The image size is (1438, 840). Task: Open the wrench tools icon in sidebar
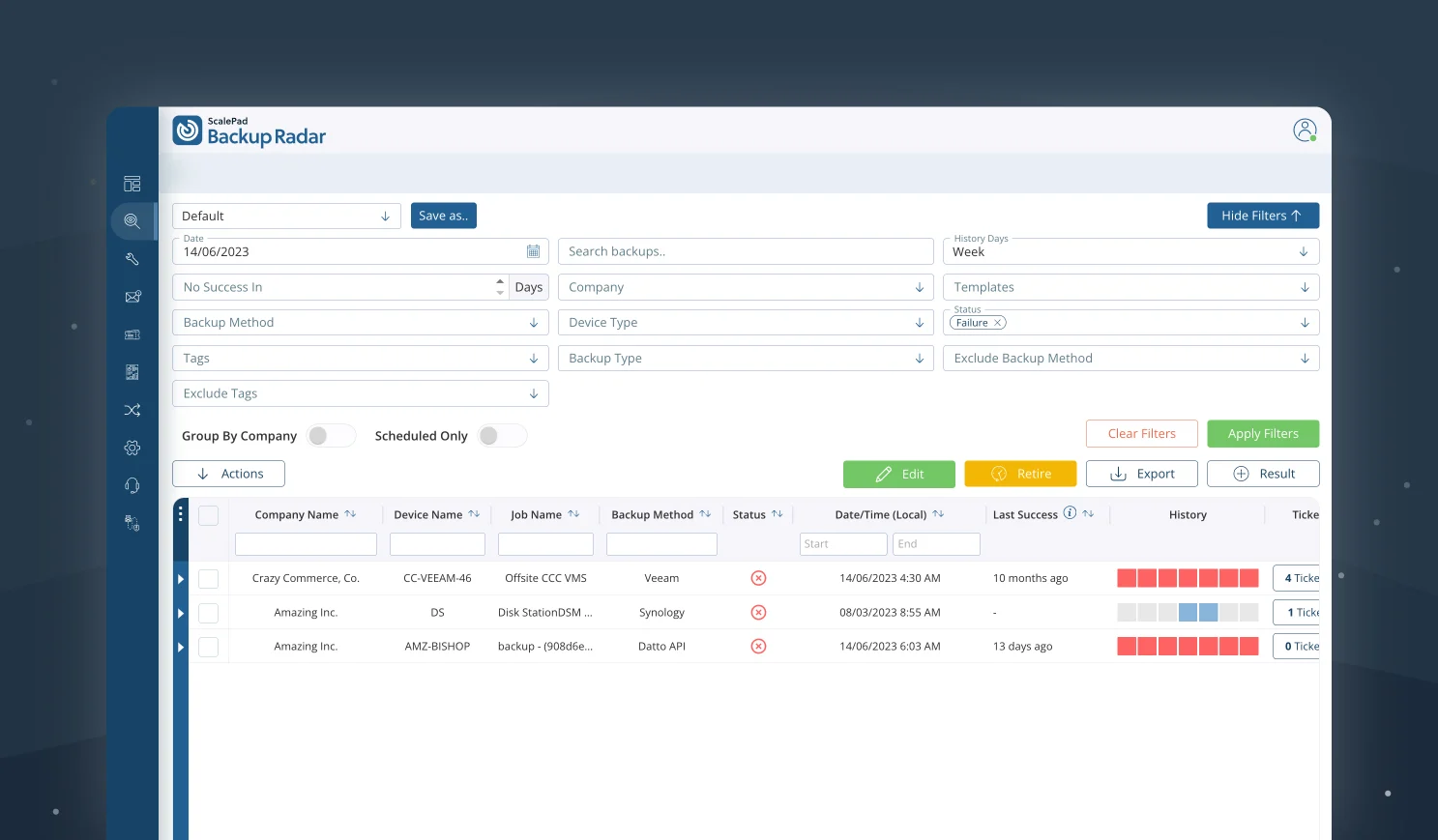point(132,258)
